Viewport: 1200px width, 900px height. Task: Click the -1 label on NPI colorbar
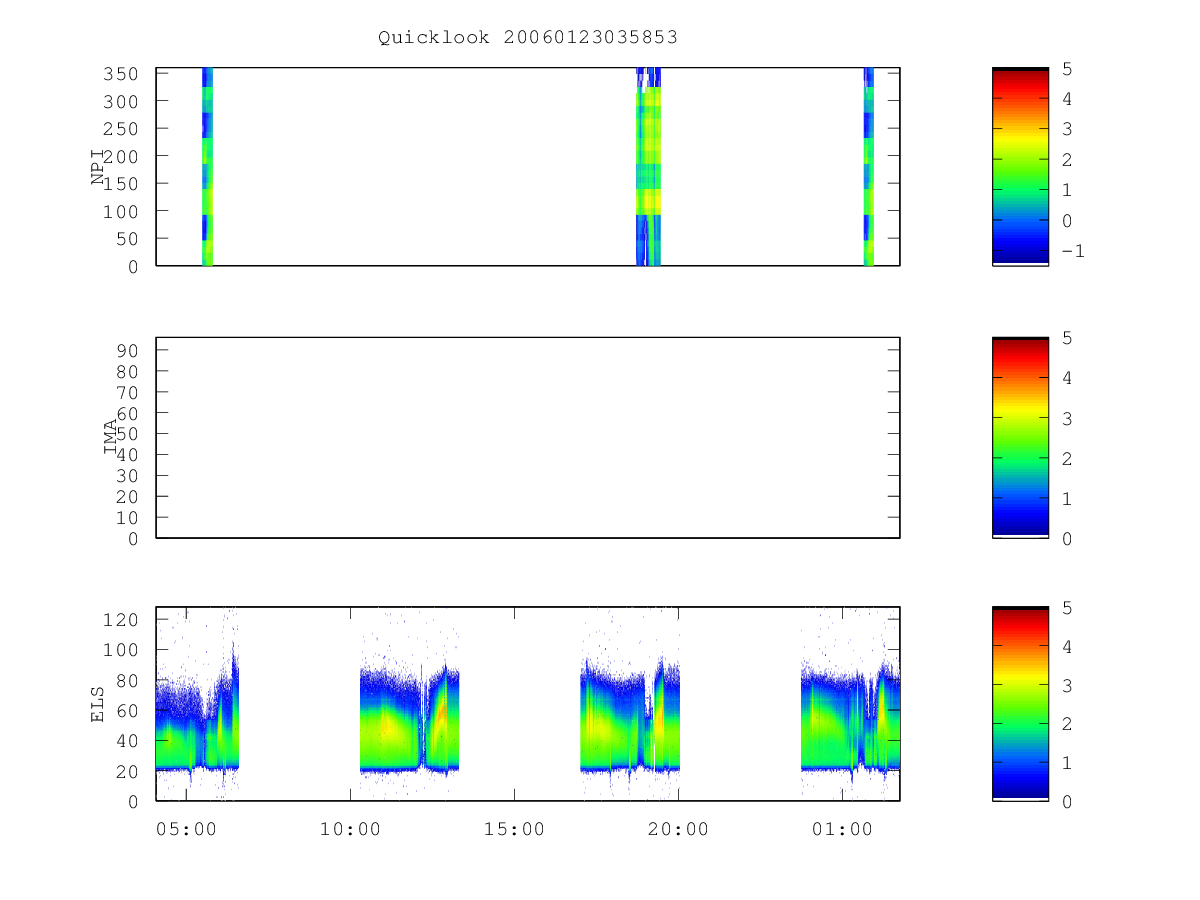click(1072, 251)
